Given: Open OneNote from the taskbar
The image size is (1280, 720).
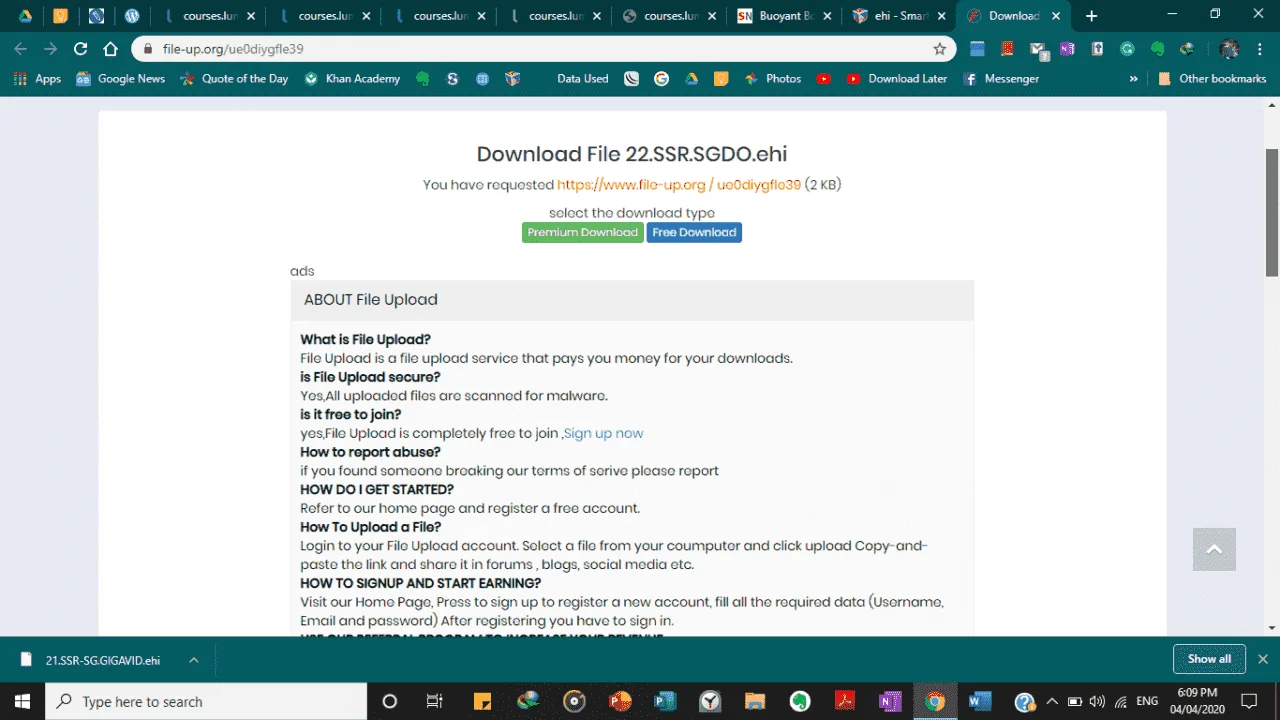Looking at the screenshot, I should tap(889, 701).
